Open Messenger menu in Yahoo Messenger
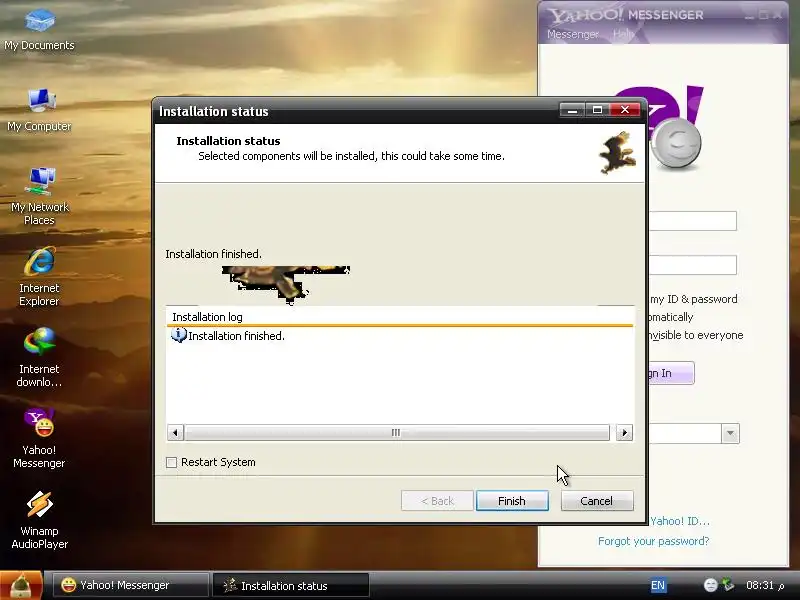 point(572,34)
